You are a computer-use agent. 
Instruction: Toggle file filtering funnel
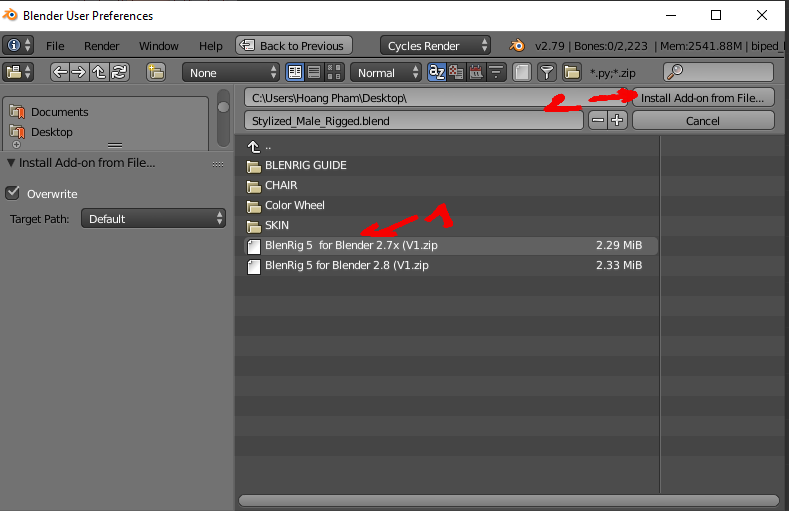pyautogui.click(x=547, y=72)
